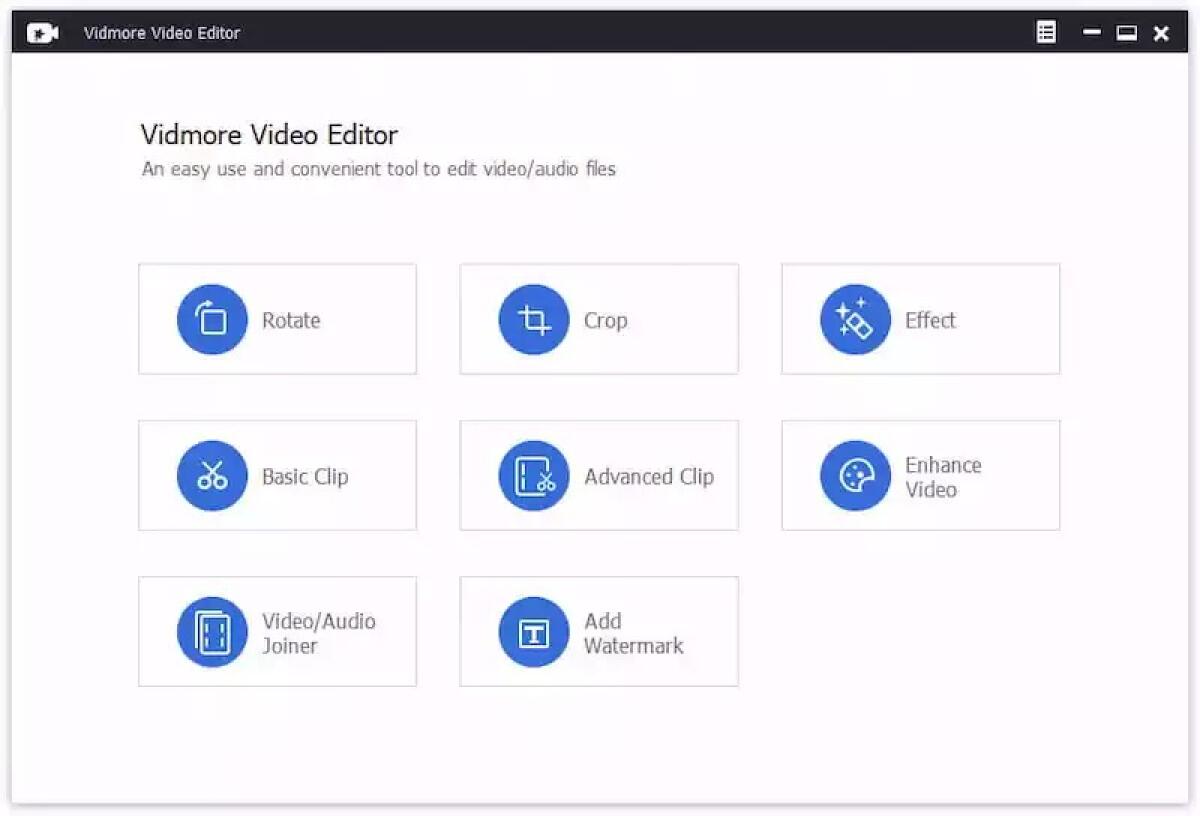Open the Rotate feature

(x=277, y=319)
